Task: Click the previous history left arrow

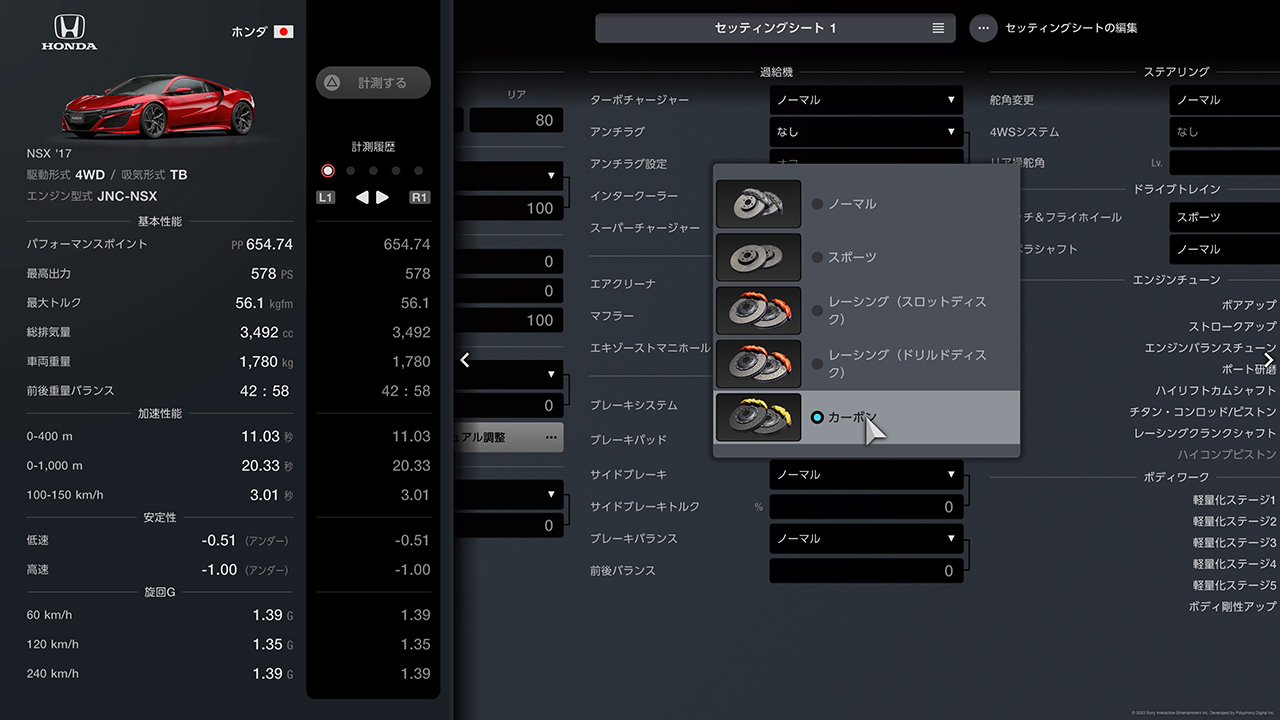Action: pos(362,197)
